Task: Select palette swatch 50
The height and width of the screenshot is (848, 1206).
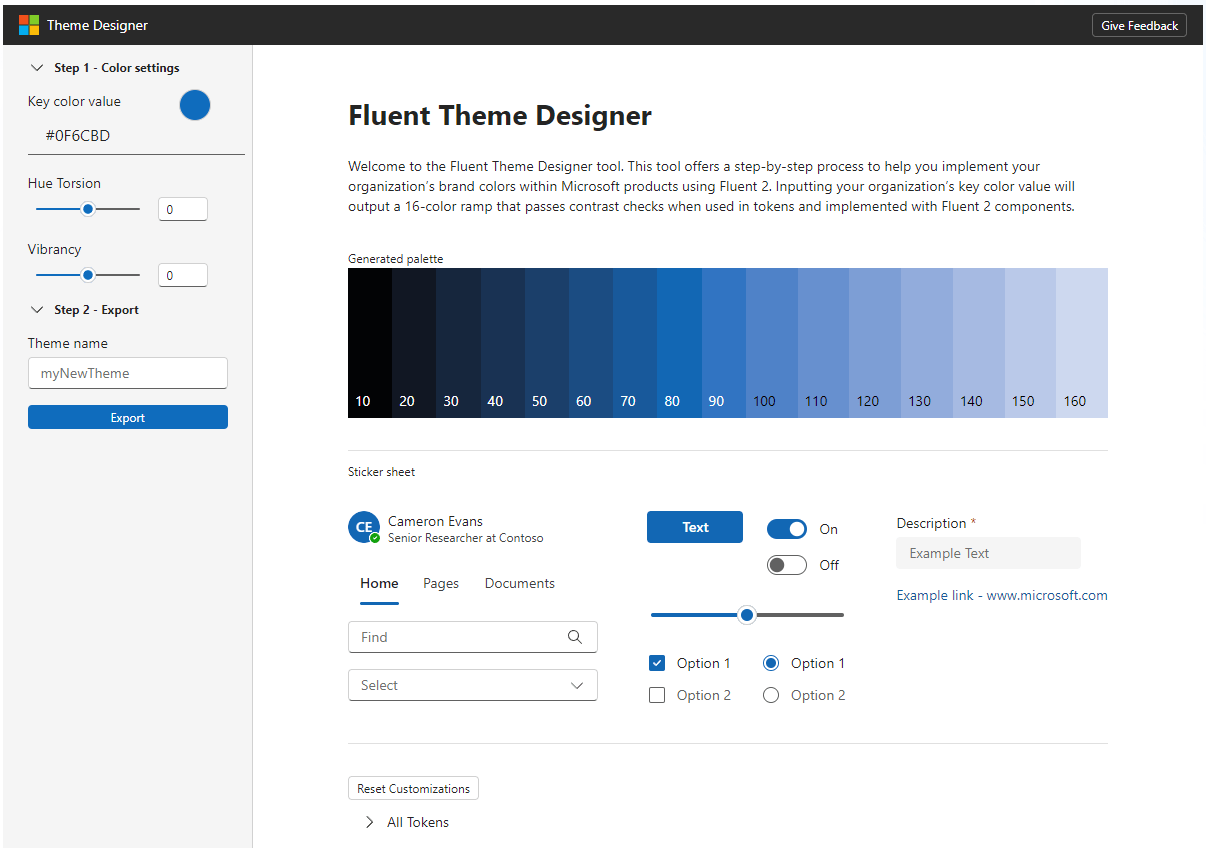Action: [547, 343]
